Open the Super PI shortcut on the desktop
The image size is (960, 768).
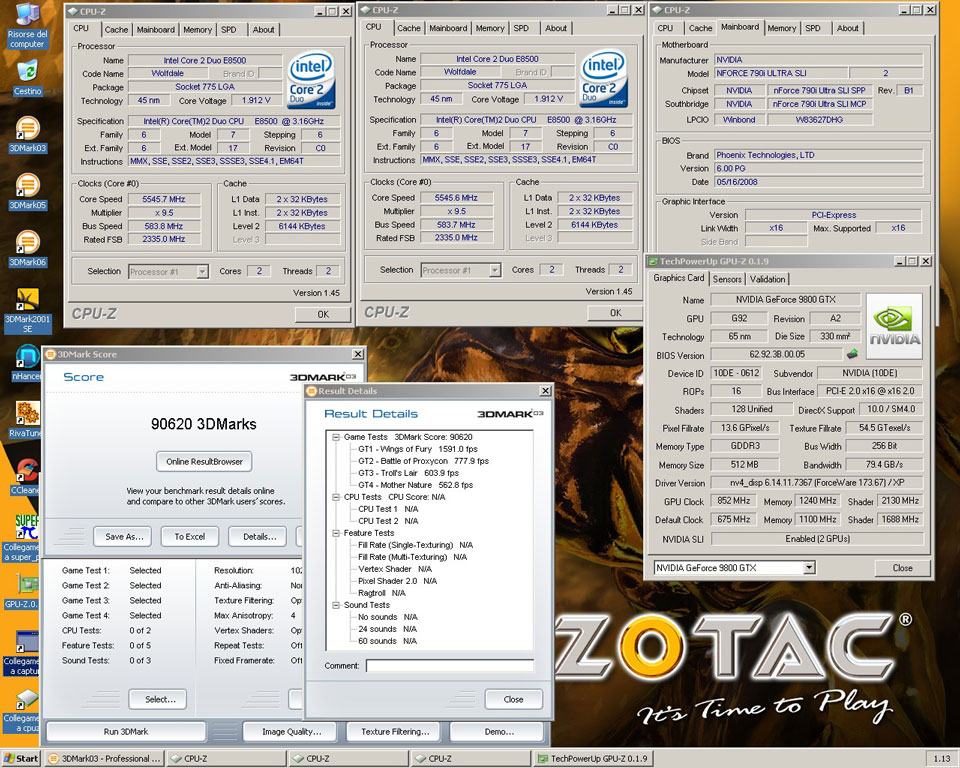(23, 537)
